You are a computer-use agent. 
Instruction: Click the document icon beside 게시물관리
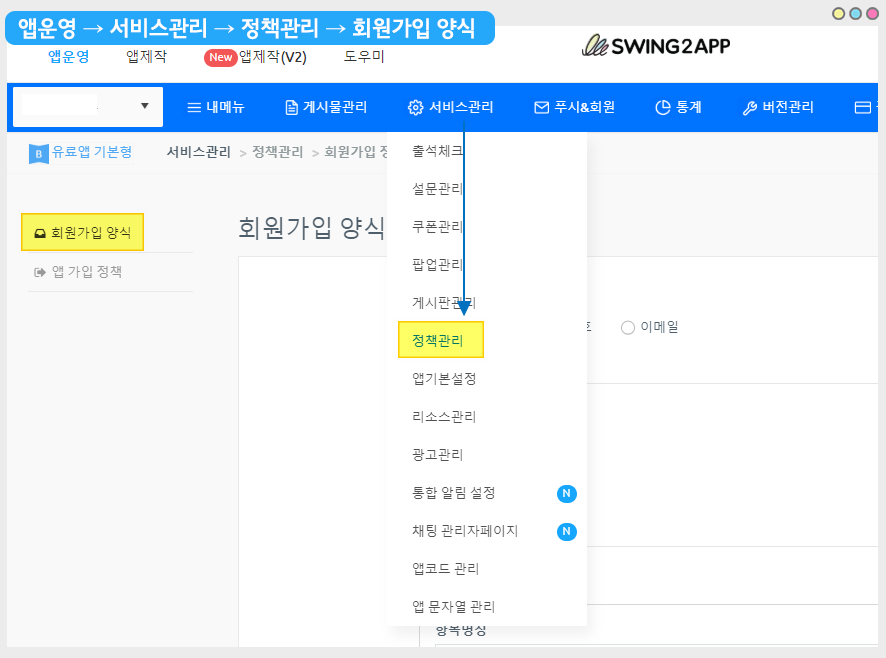tap(291, 108)
